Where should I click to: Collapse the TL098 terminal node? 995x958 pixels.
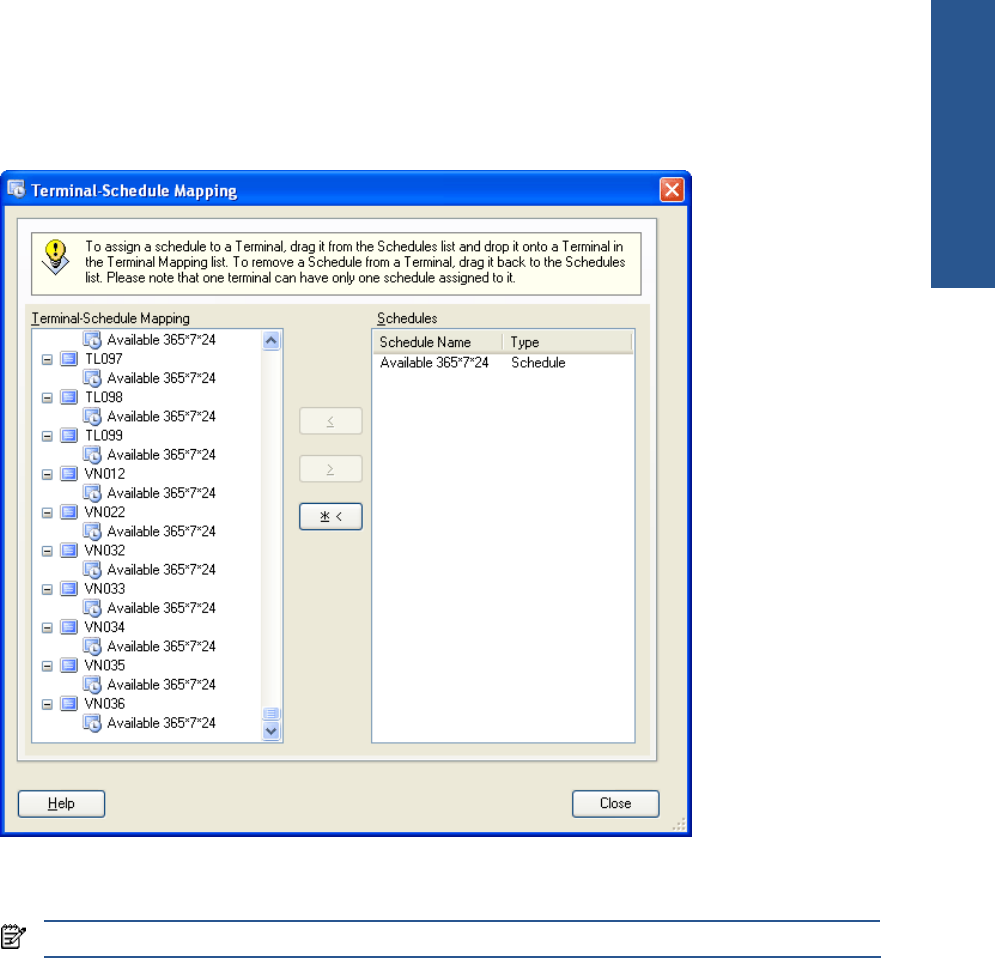[47, 398]
